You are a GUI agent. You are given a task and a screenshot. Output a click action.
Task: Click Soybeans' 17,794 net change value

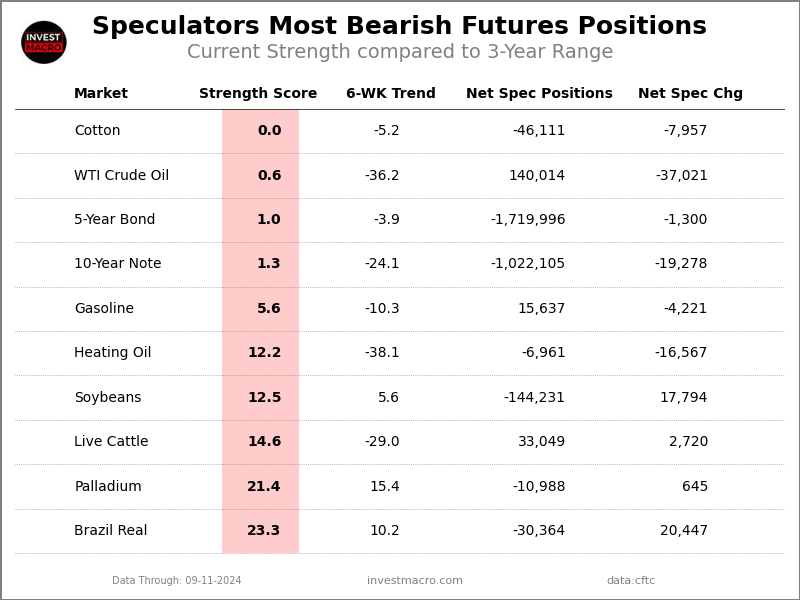[683, 398]
